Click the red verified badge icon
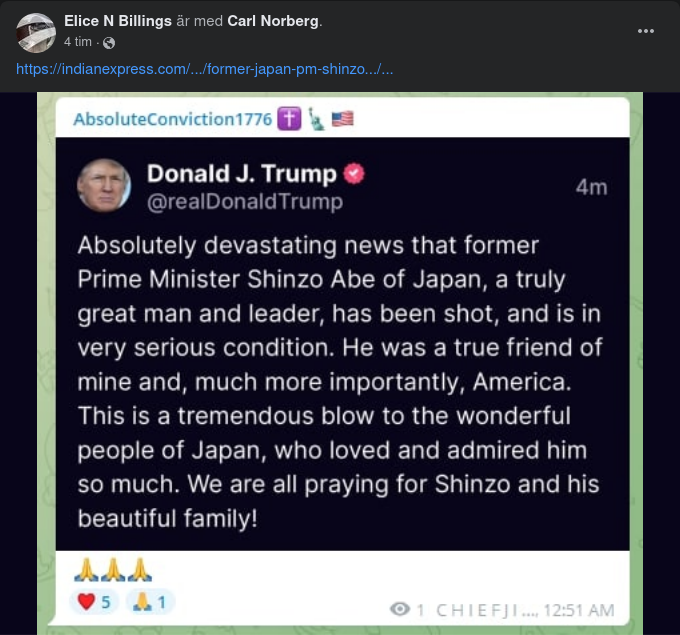This screenshot has height=635, width=680. (354, 174)
